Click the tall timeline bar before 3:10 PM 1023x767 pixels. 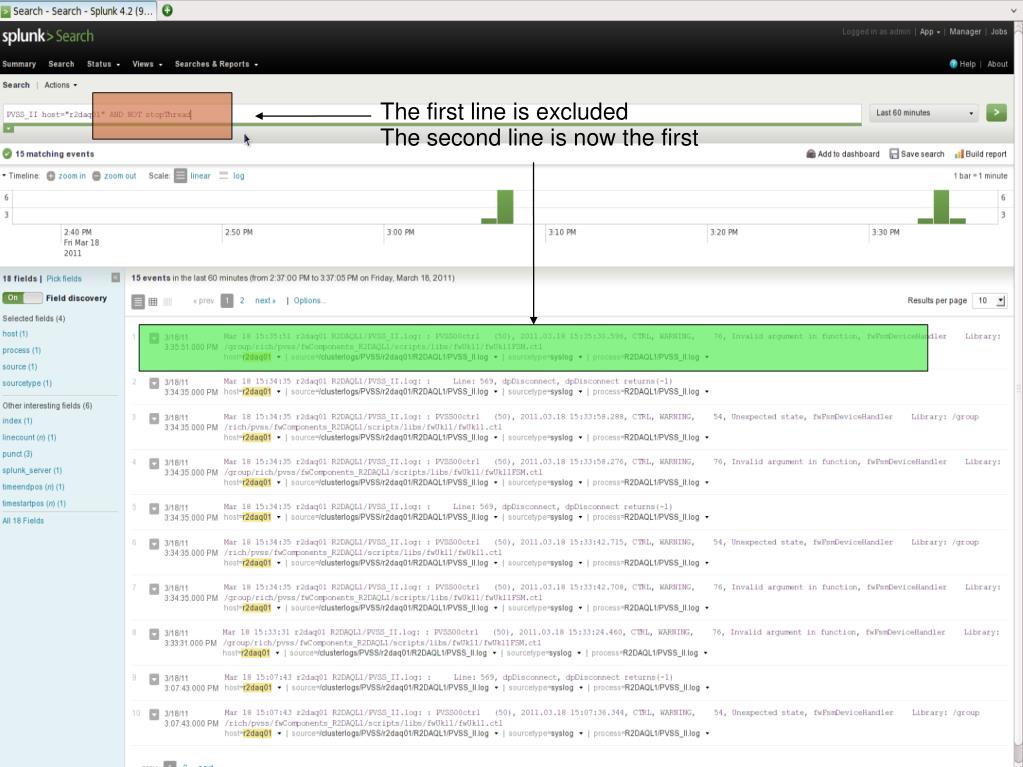click(x=505, y=207)
